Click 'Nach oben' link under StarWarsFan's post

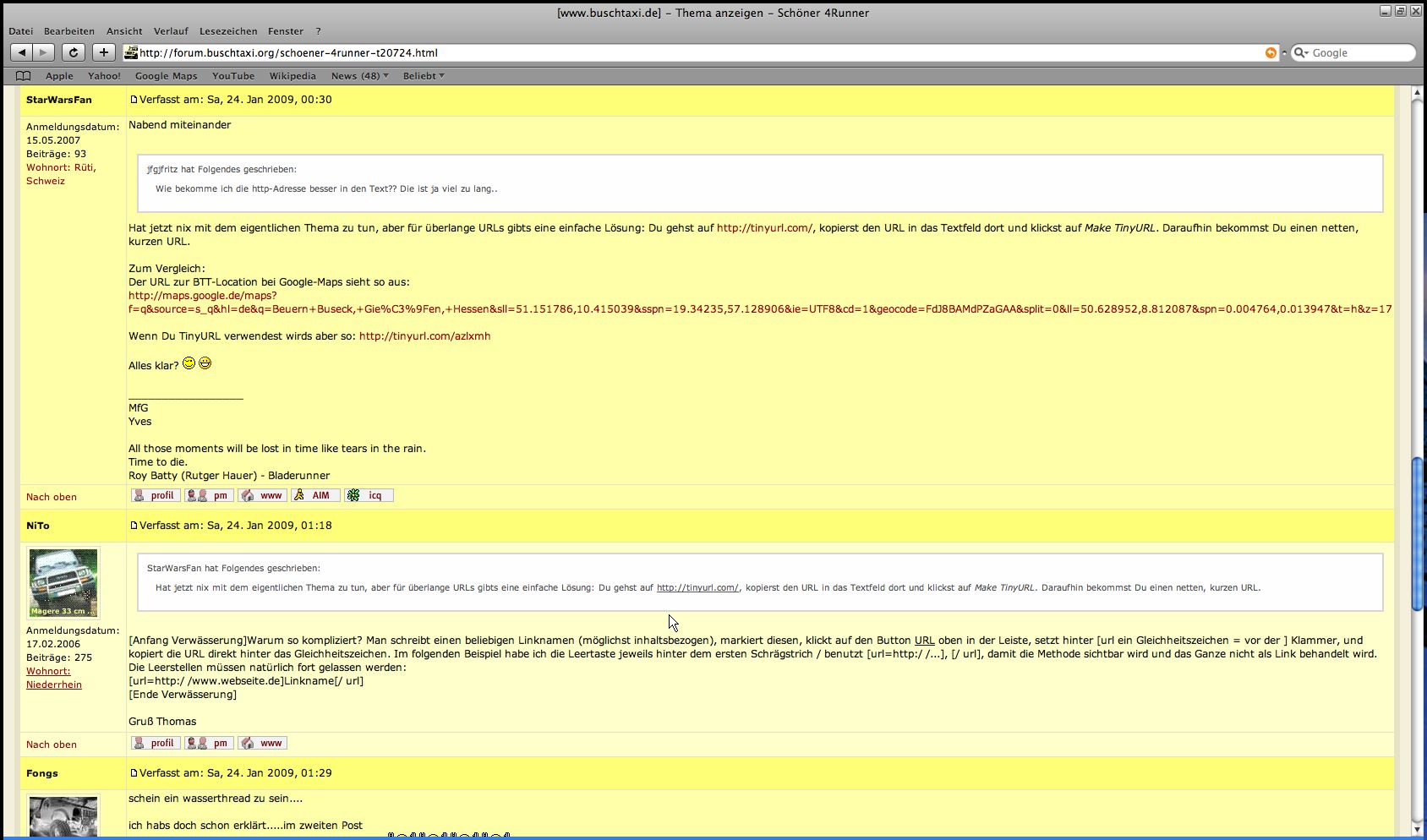pos(52,497)
